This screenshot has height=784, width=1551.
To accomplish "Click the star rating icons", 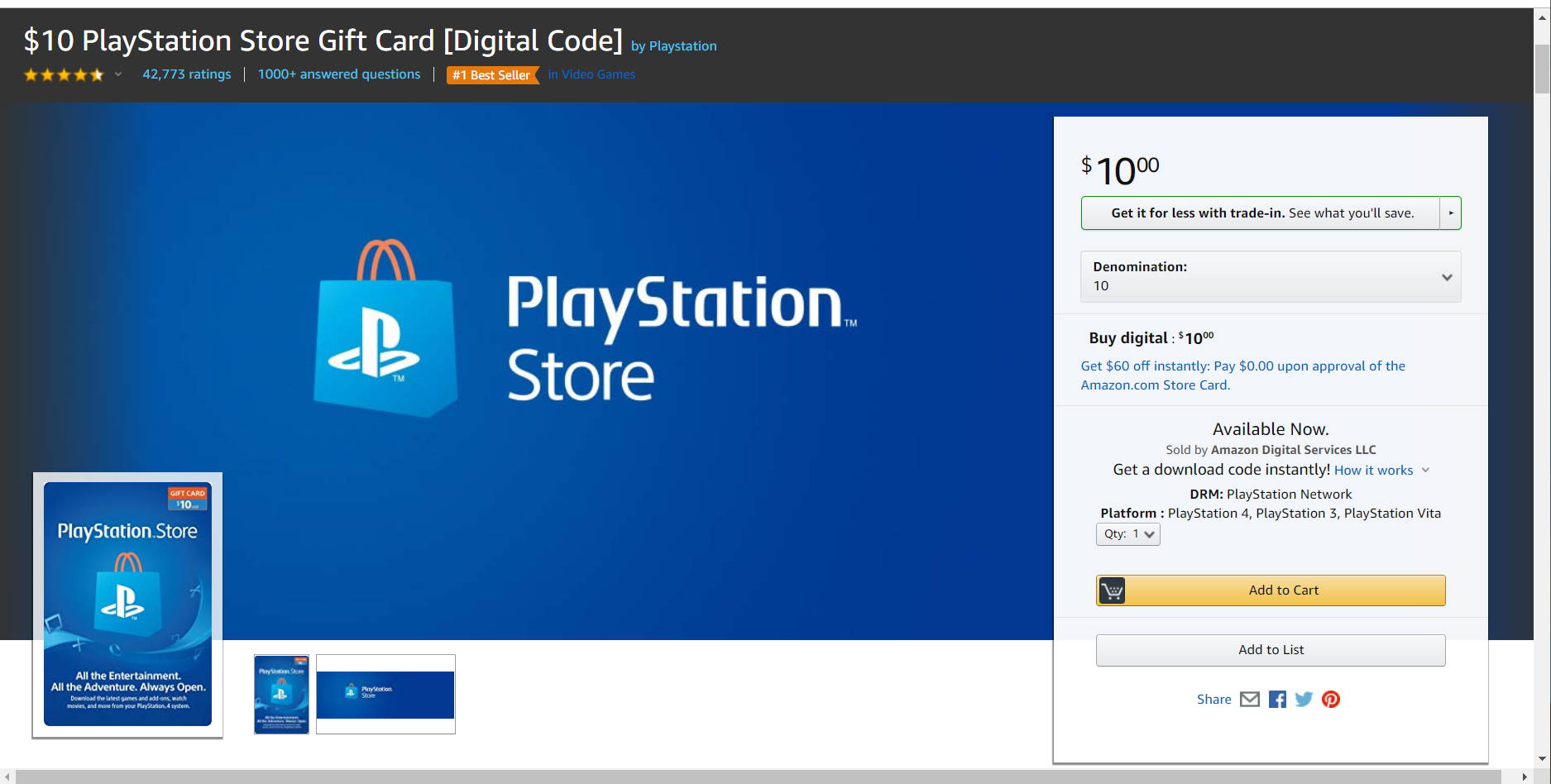I will (x=64, y=75).
